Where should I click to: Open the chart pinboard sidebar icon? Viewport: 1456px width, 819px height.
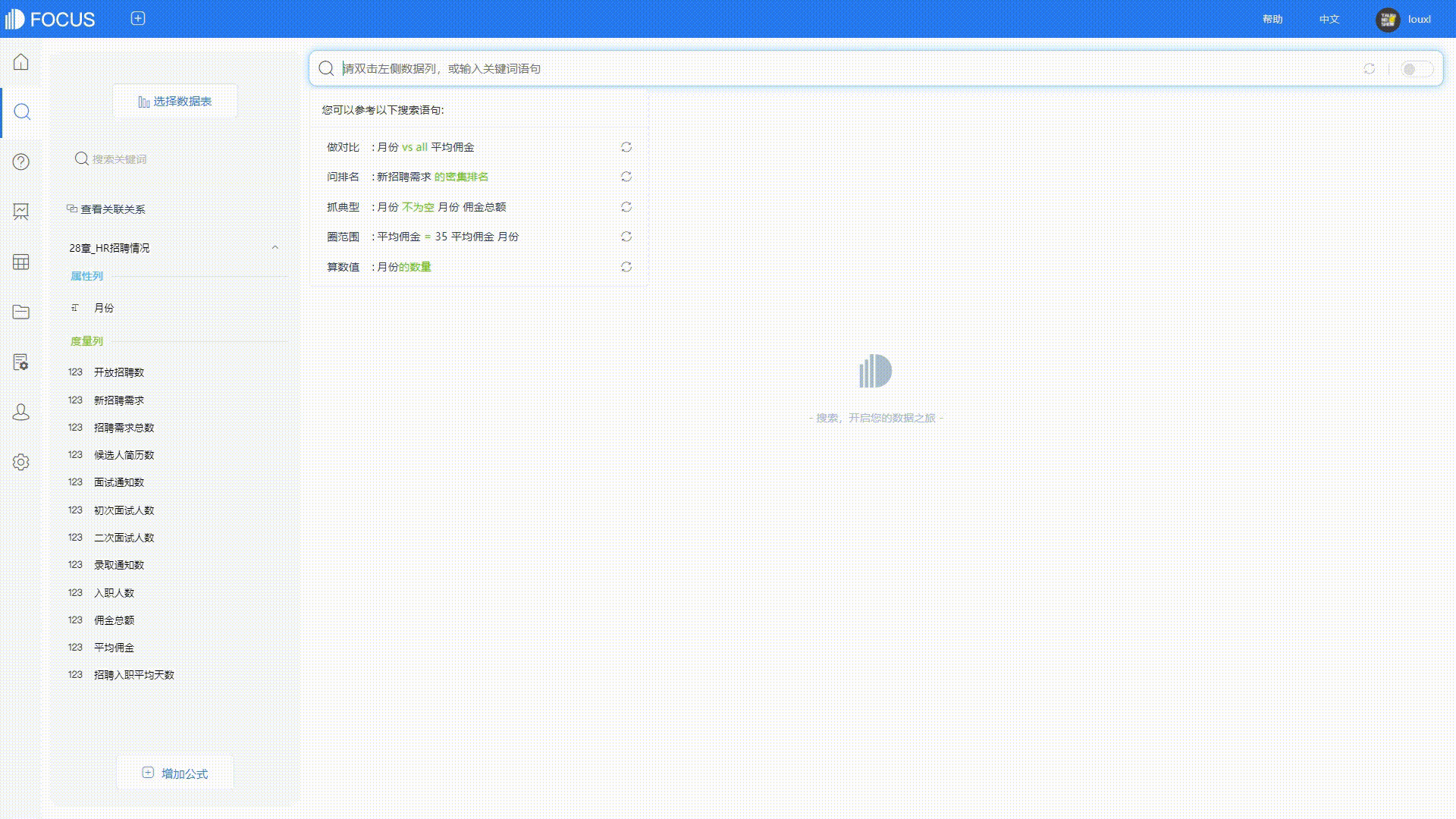click(21, 212)
